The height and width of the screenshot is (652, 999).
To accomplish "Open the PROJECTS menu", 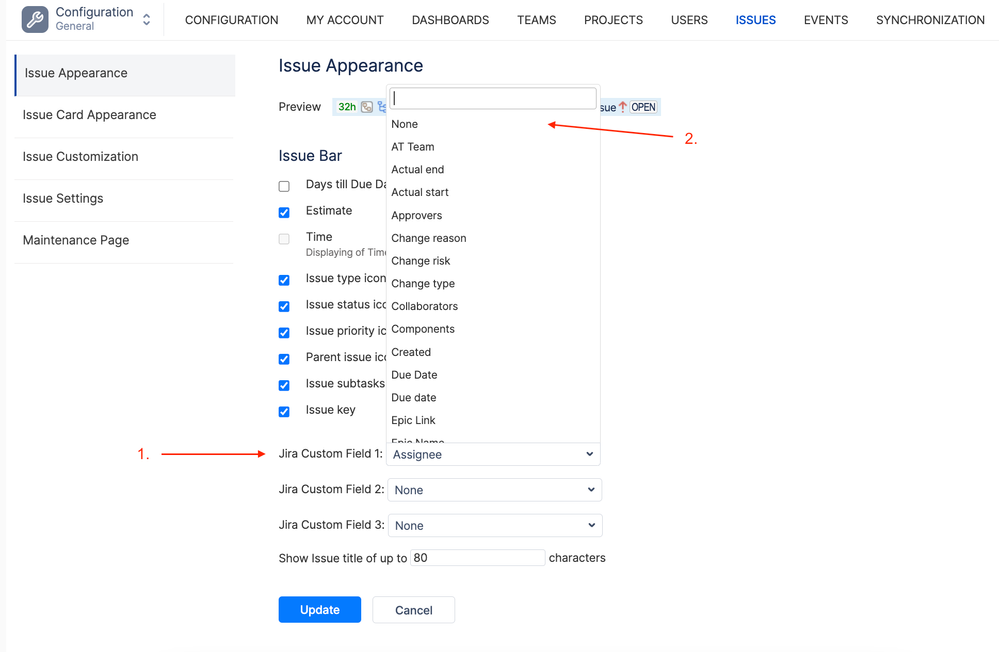I will coord(613,20).
